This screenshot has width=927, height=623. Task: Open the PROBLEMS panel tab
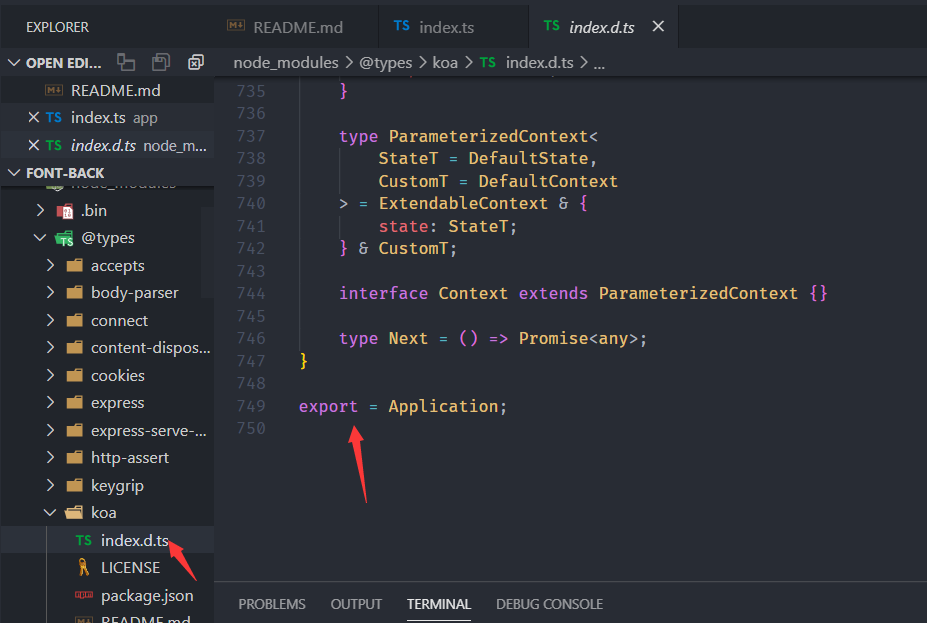[x=272, y=604]
